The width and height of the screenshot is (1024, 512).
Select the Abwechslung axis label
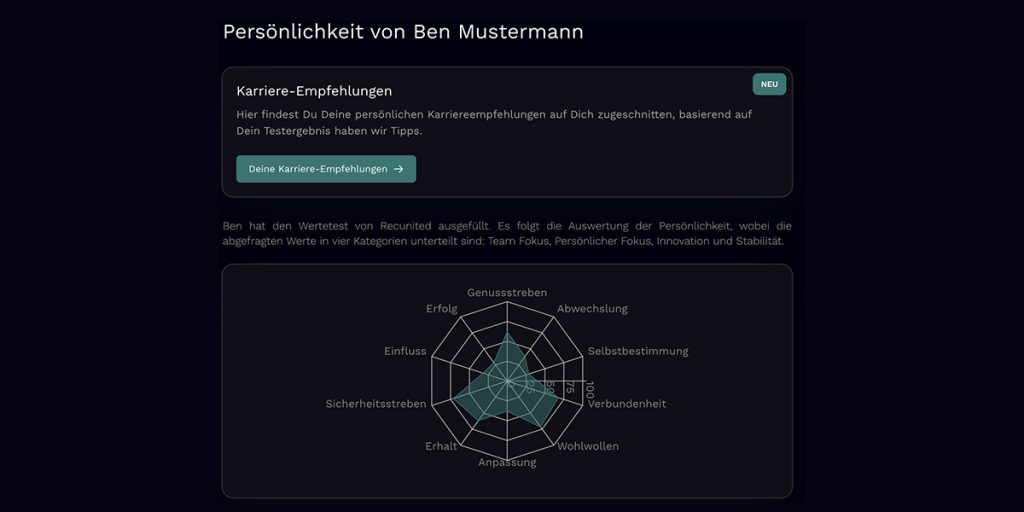pyautogui.click(x=592, y=309)
